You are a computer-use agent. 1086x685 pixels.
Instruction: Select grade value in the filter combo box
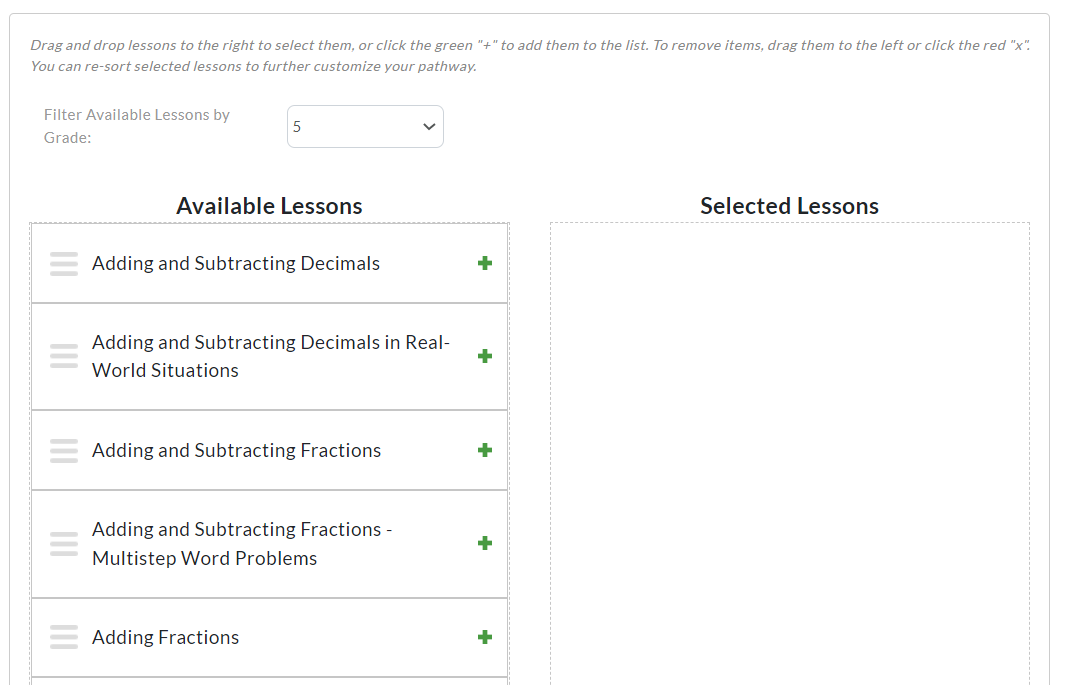[365, 126]
